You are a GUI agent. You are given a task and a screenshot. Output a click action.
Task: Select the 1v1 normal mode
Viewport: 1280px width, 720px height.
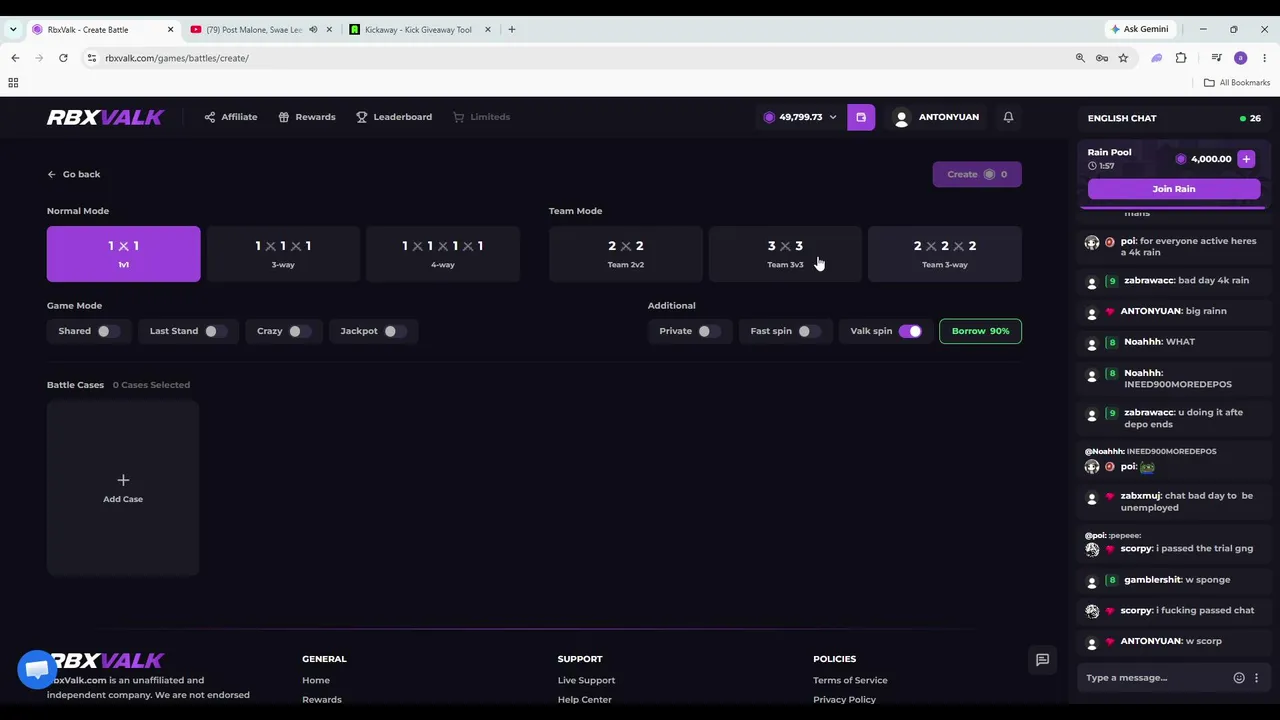tap(123, 254)
